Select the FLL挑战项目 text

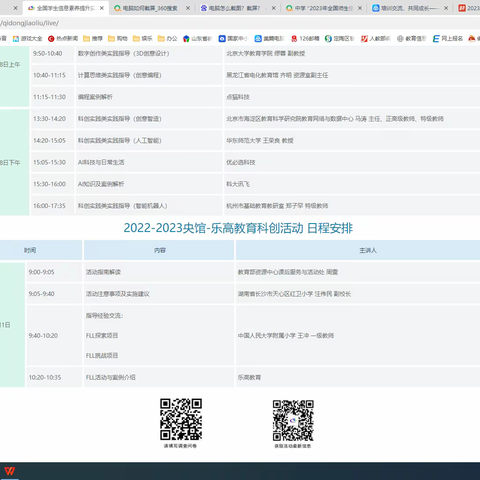[x=102, y=356]
